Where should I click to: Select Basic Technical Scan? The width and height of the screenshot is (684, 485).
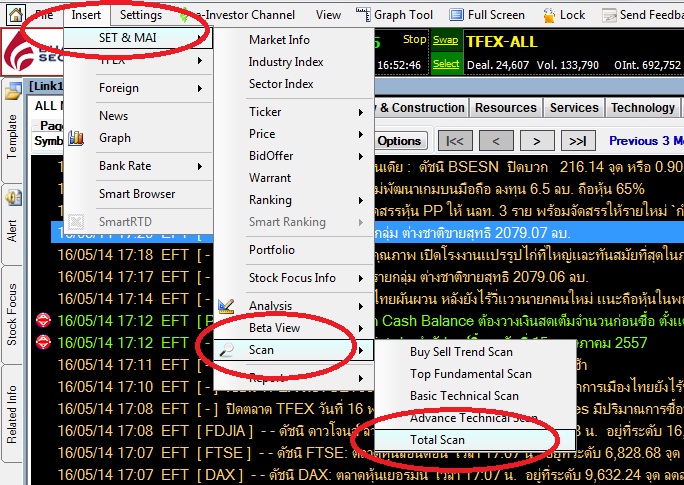coord(464,396)
